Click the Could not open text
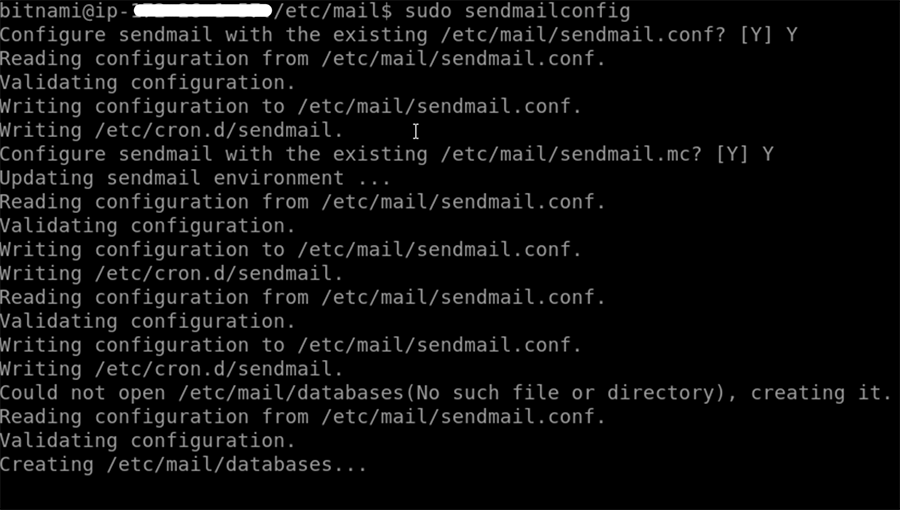Image resolution: width=900 pixels, height=510 pixels. (x=70, y=393)
